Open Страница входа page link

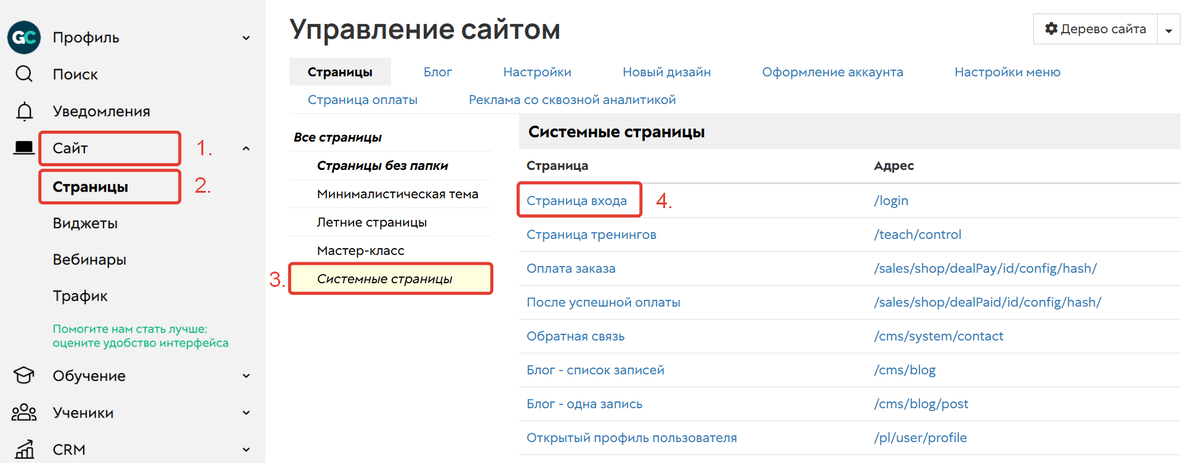click(577, 201)
